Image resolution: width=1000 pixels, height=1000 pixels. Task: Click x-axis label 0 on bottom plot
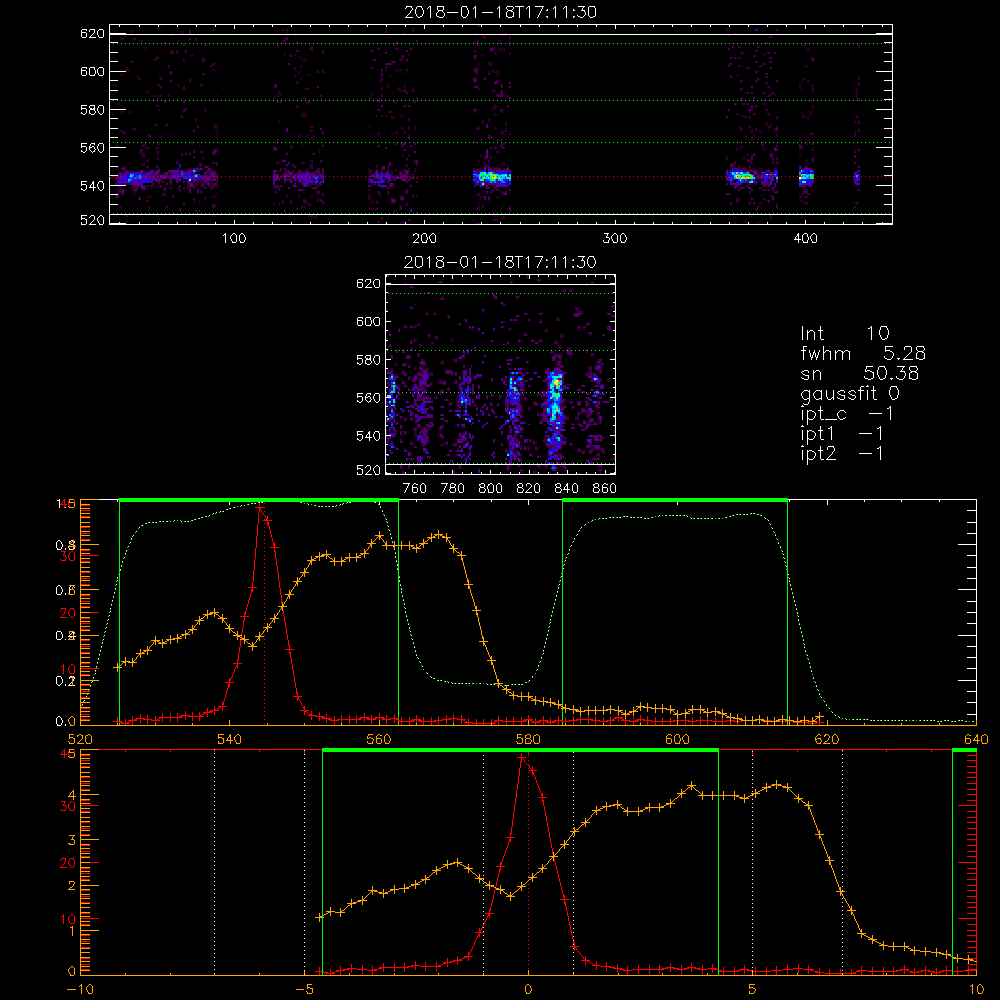click(528, 990)
